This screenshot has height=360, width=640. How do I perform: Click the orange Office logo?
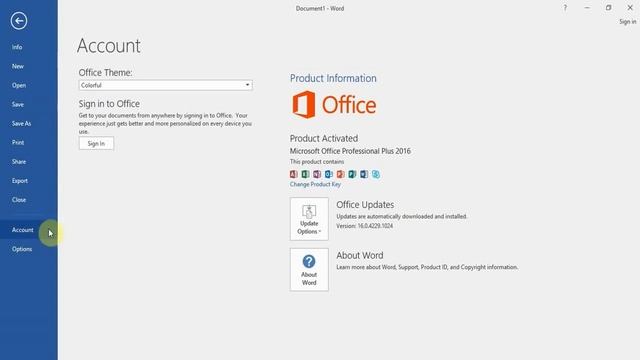click(333, 105)
